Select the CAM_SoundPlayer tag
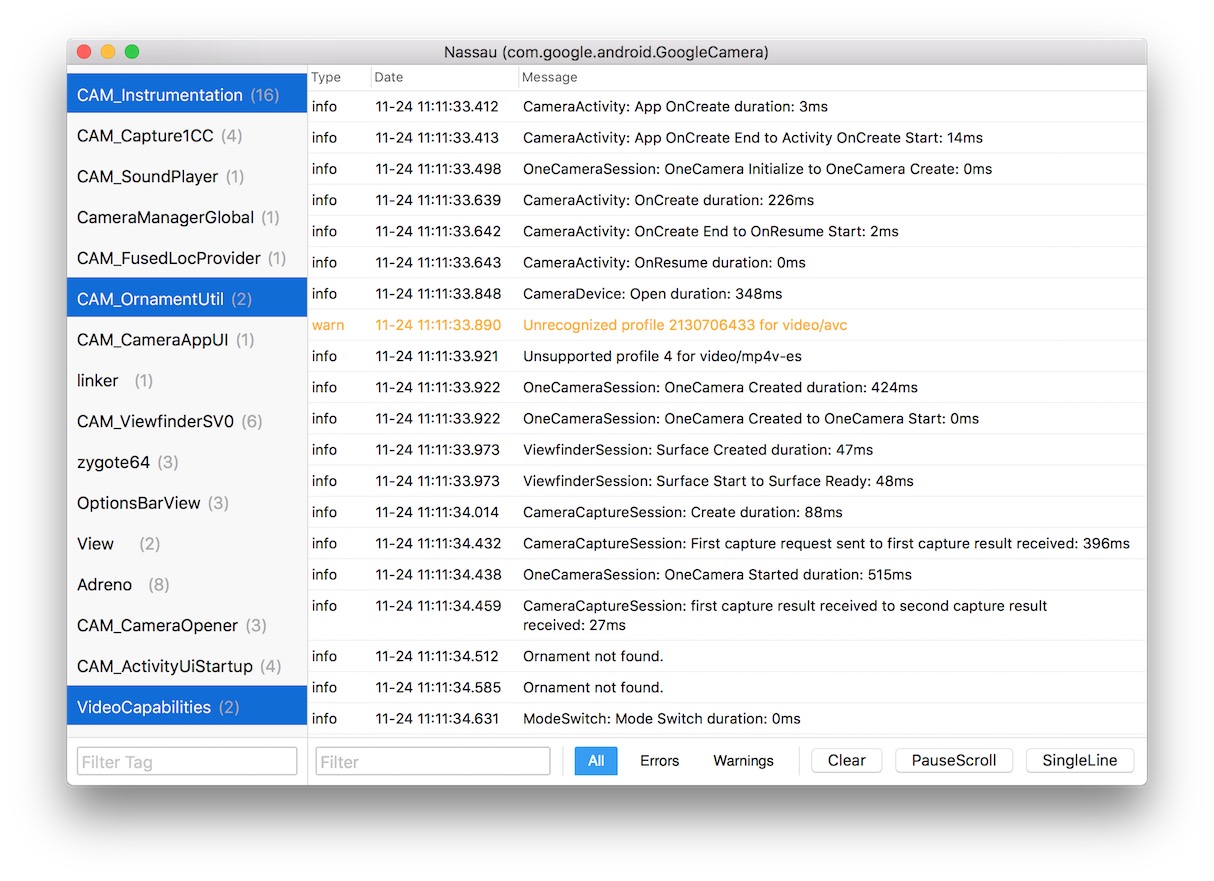The width and height of the screenshot is (1214, 881). point(187,177)
